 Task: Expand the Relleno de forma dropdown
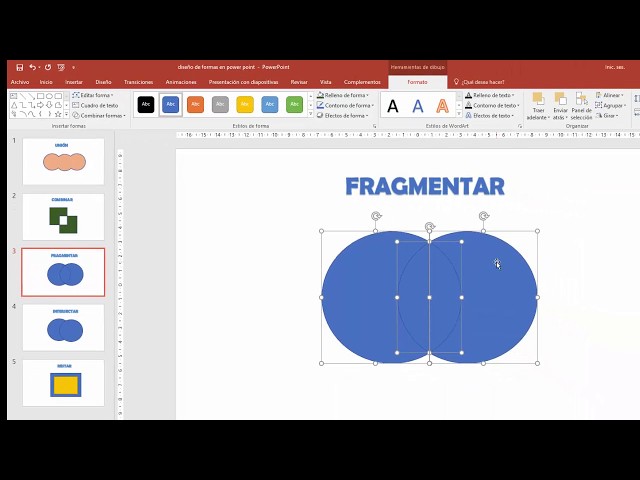(345, 95)
